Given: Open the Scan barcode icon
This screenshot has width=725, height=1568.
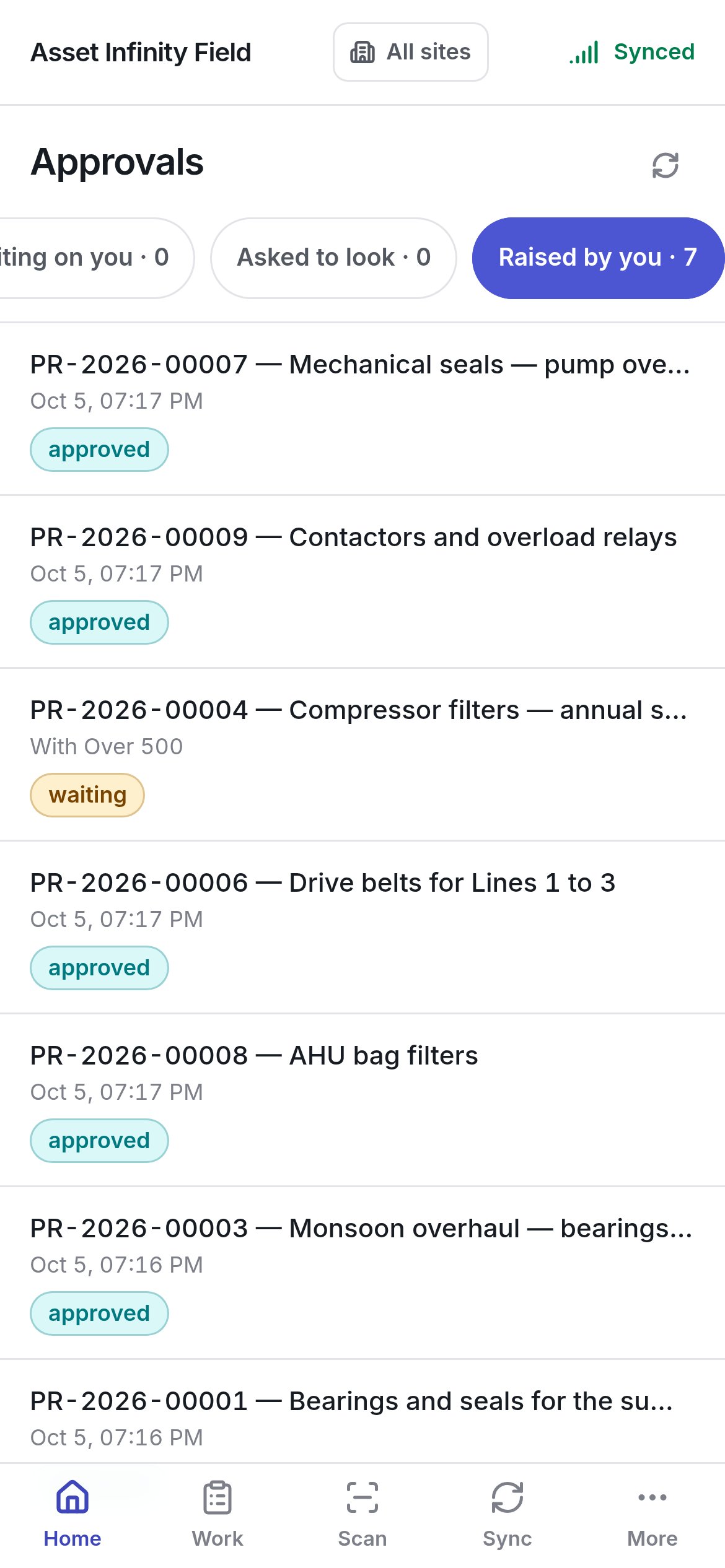Looking at the screenshot, I should point(362,1497).
